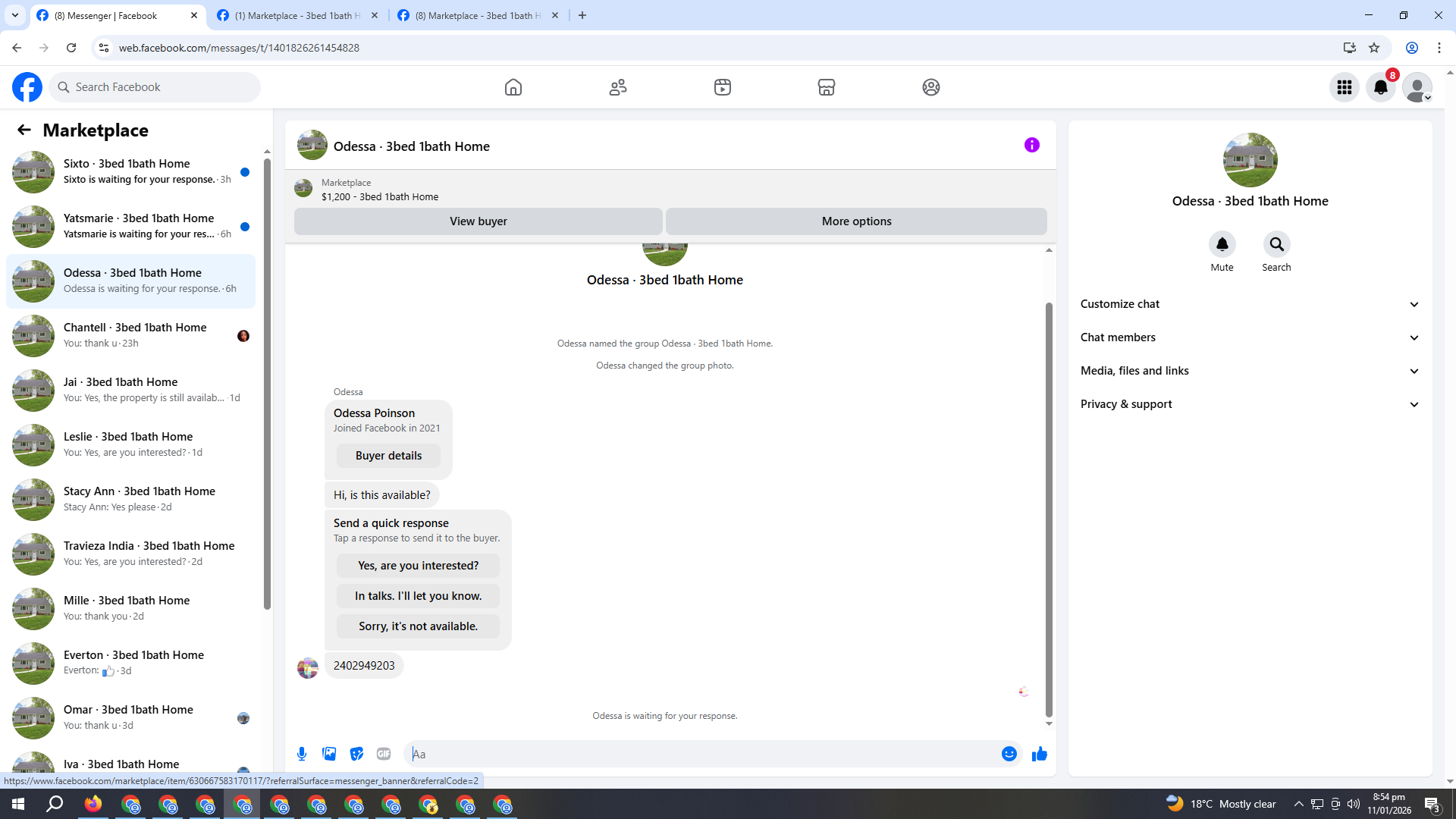Send a voice clip using the microphone
This screenshot has width=1456, height=819.
[x=302, y=754]
